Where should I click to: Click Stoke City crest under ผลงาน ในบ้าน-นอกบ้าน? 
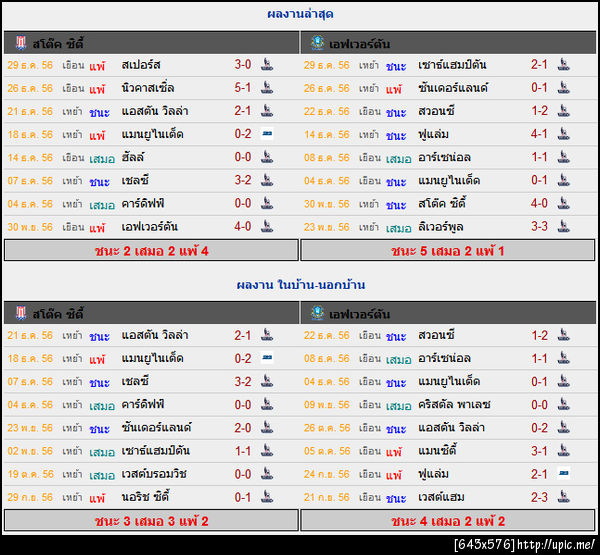pos(21,313)
